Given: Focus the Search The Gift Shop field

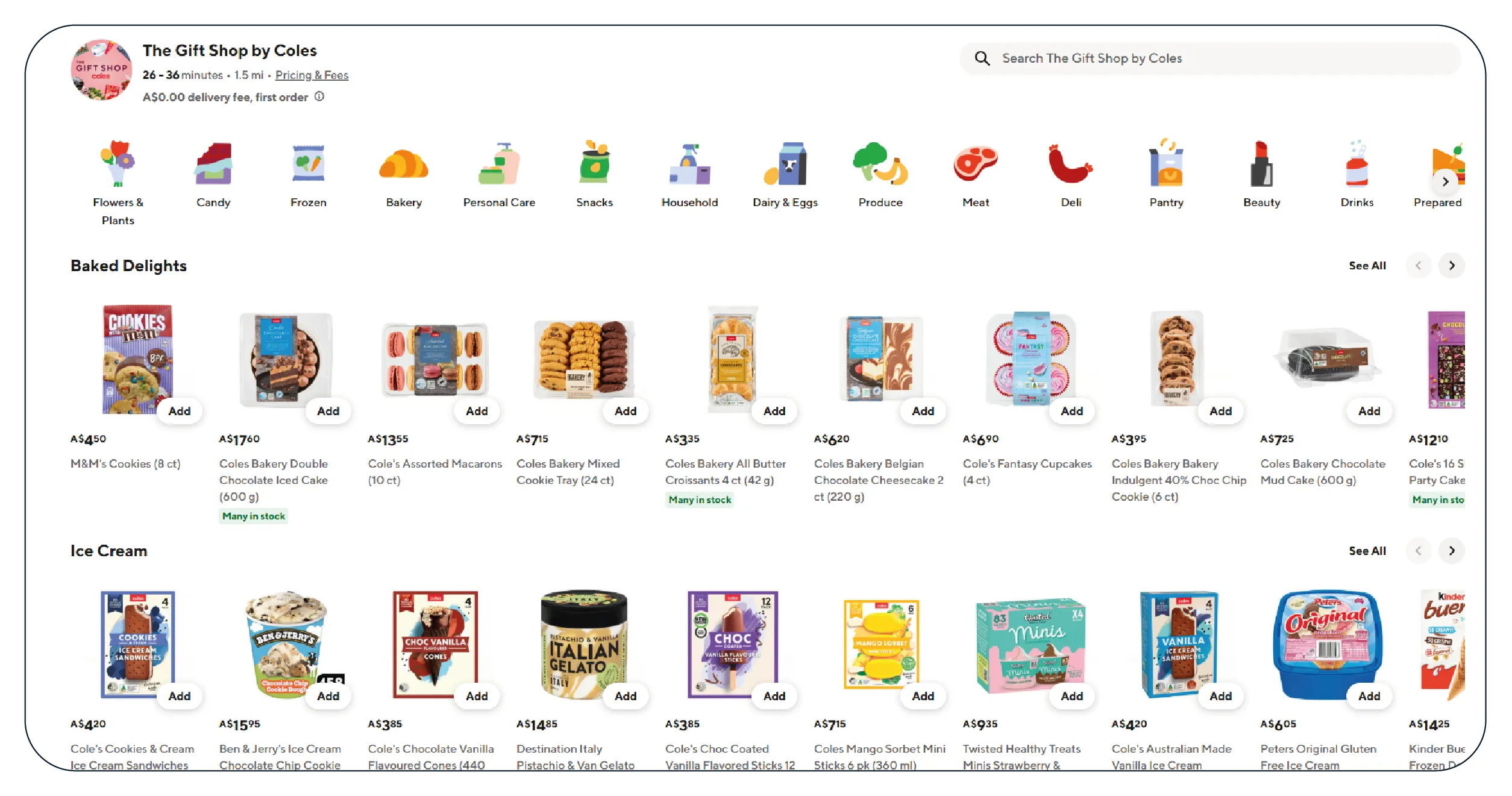Looking at the screenshot, I should [x=1210, y=58].
